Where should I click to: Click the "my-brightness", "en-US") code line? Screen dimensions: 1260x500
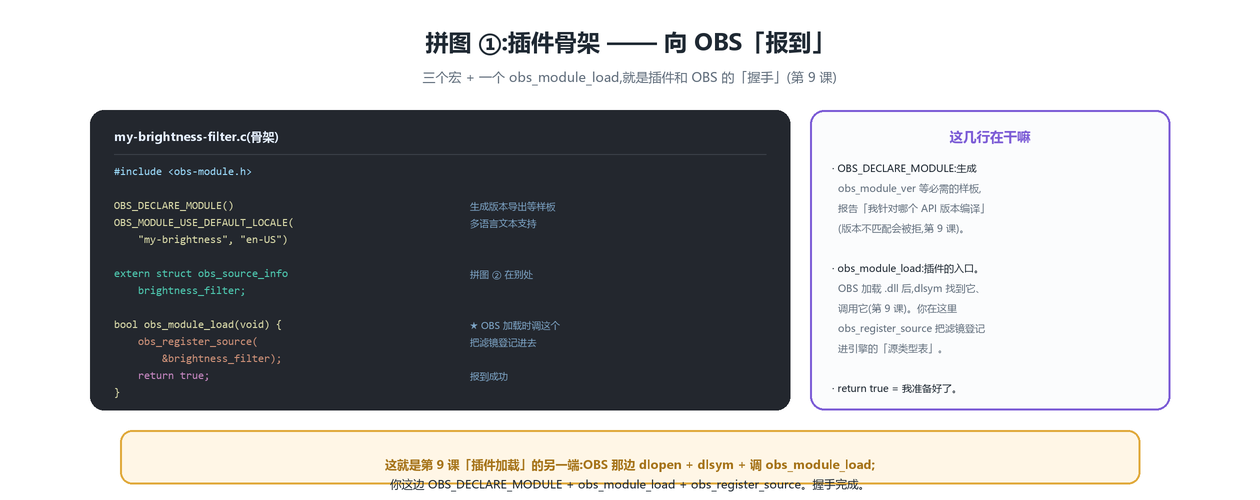[213, 240]
